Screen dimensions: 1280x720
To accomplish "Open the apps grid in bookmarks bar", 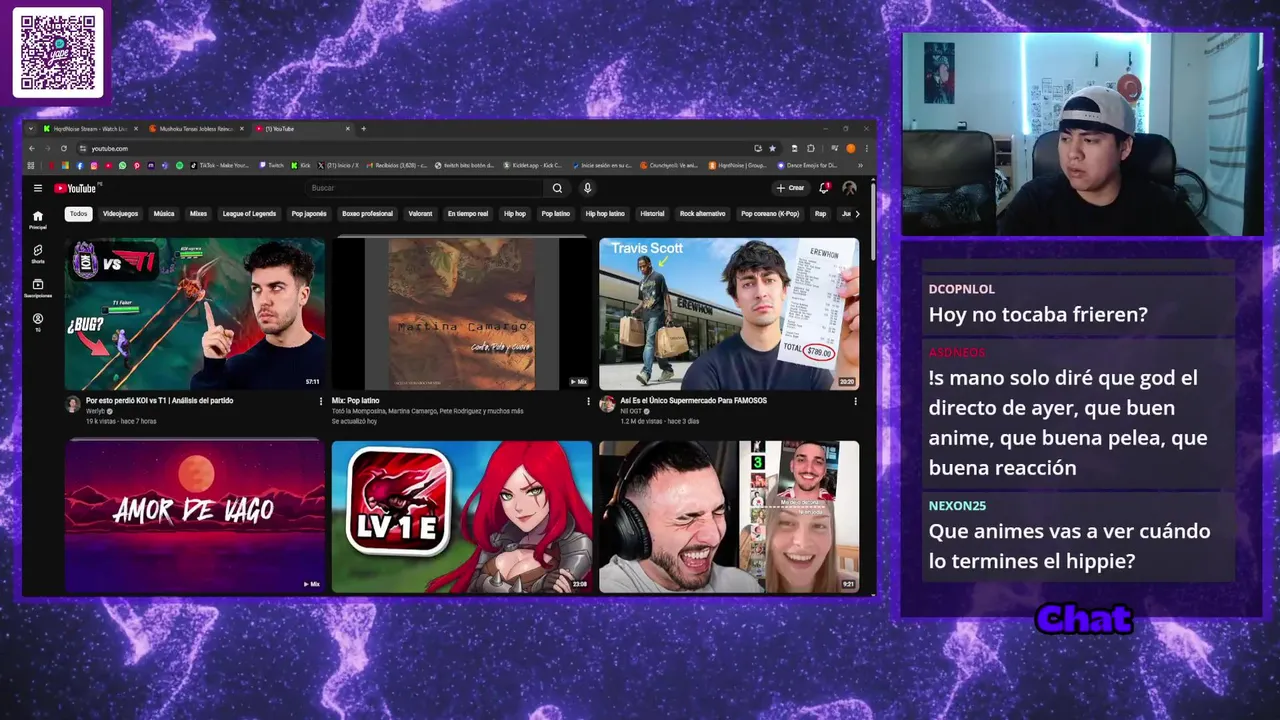I will coord(31,165).
